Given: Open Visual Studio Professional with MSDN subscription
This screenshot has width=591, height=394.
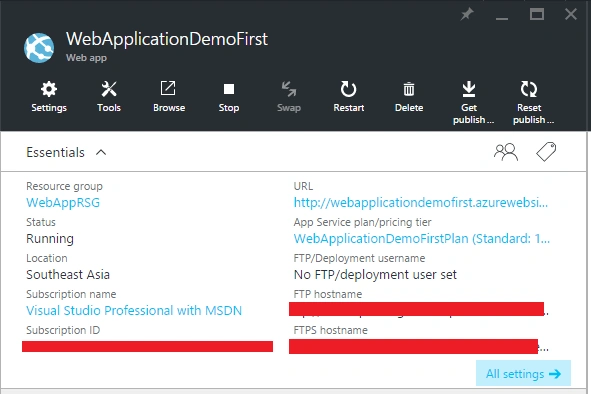Looking at the screenshot, I should pos(134,311).
